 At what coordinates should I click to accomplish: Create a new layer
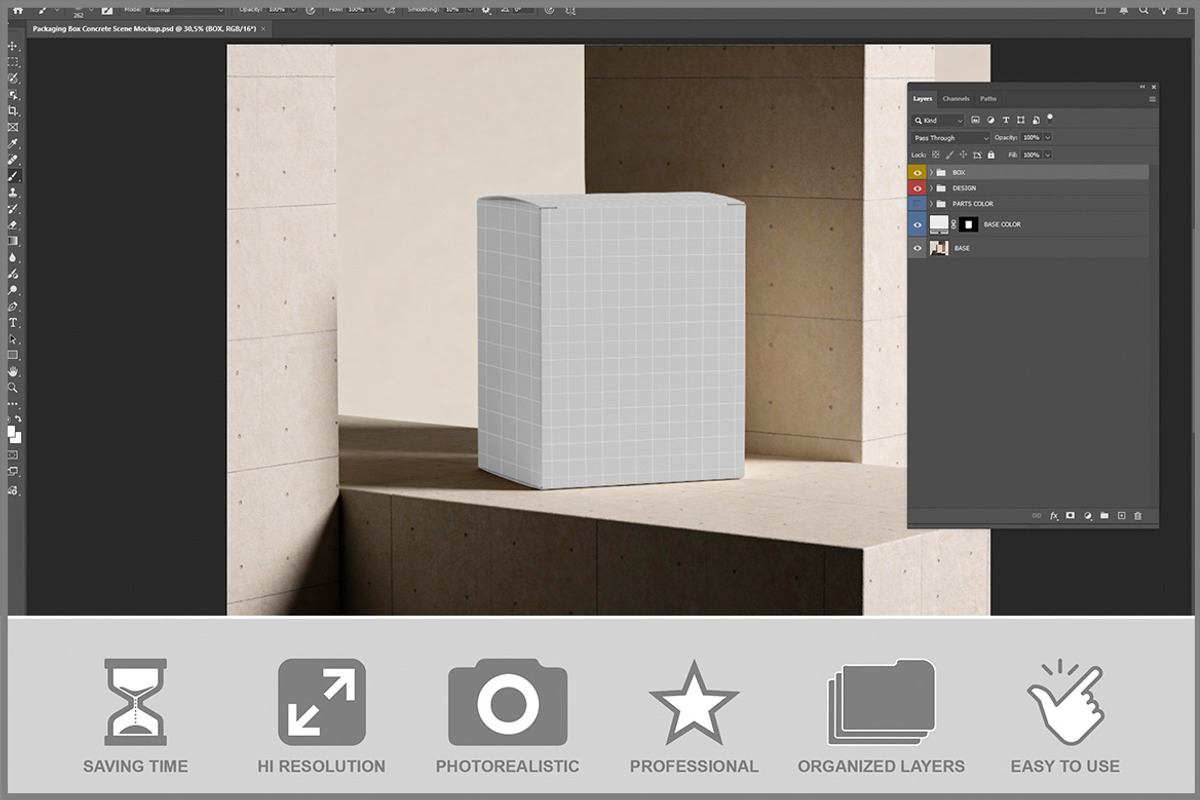1121,515
